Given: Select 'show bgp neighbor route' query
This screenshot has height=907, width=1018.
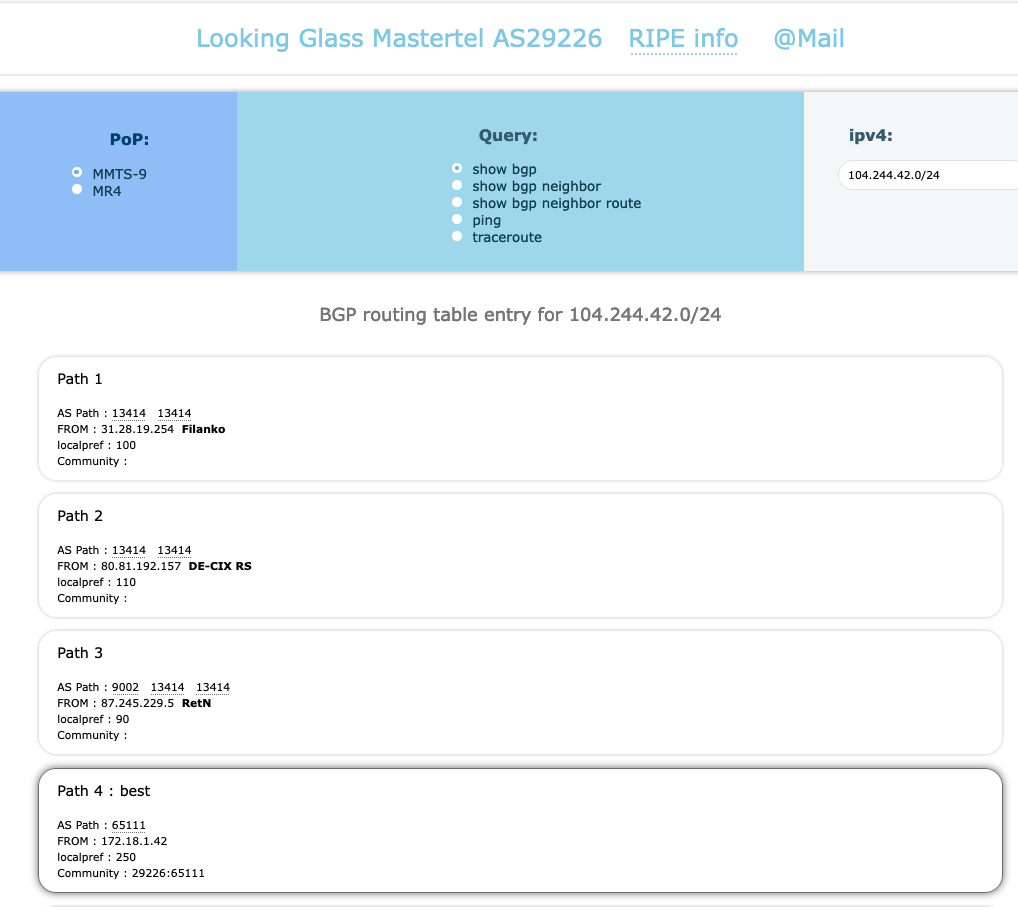Looking at the screenshot, I should (457, 203).
